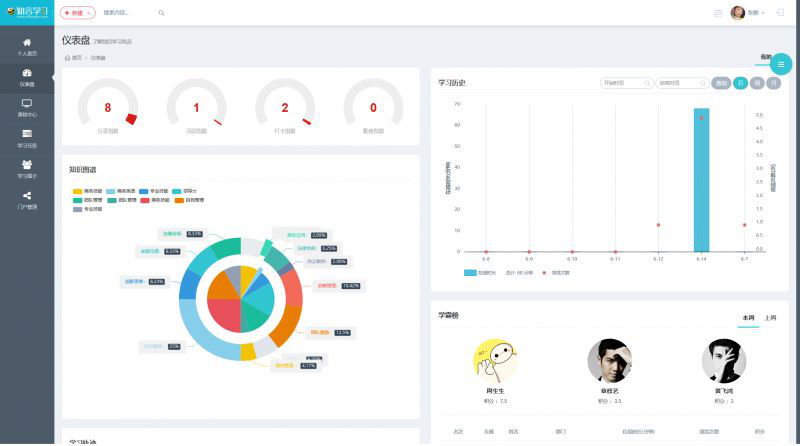Click the 12.5% label on donut chart

pyautogui.click(x=342, y=333)
